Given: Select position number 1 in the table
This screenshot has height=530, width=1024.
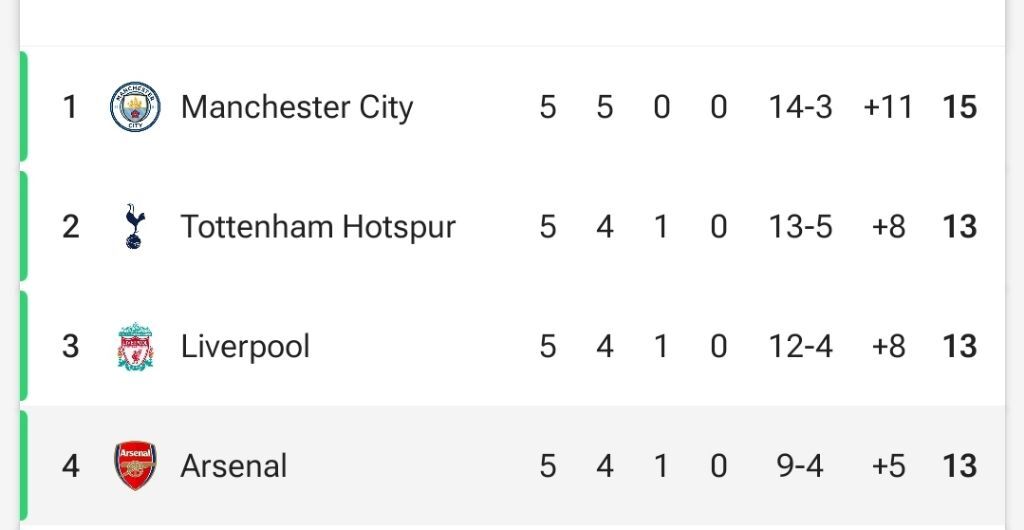Looking at the screenshot, I should [70, 107].
